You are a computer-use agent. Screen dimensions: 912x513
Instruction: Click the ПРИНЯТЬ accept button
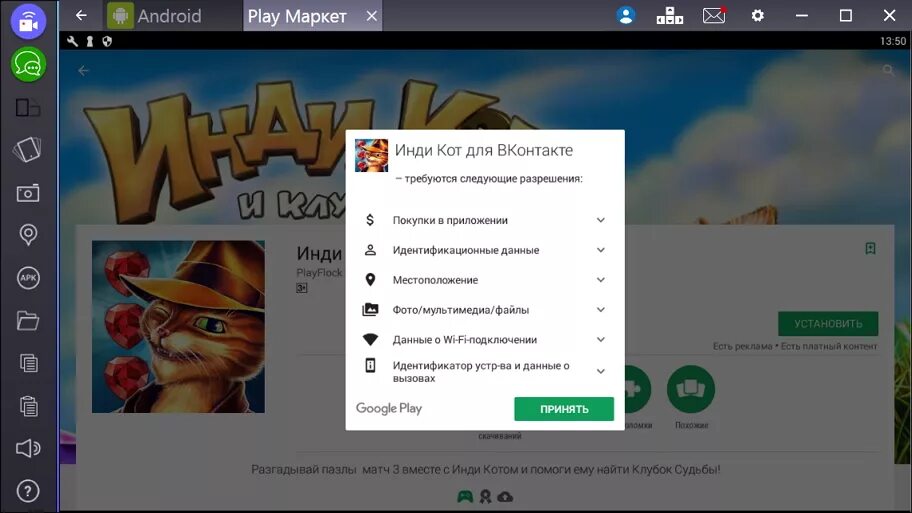[564, 409]
